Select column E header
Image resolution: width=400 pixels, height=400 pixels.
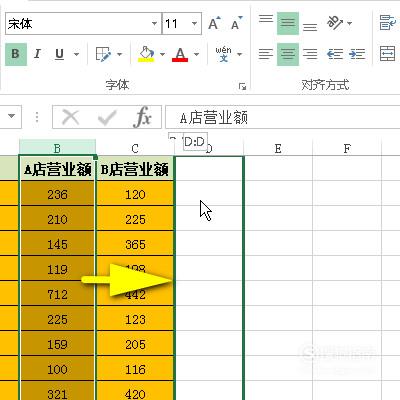(x=278, y=148)
